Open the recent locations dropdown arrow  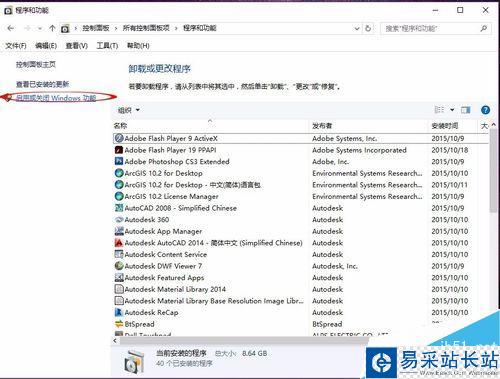coord(40,29)
